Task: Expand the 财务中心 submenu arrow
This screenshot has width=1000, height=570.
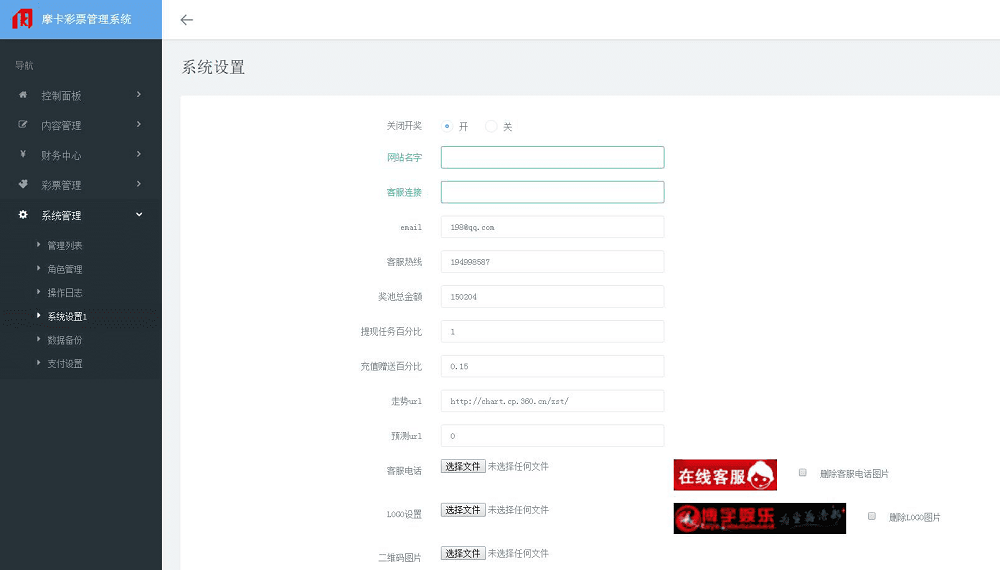Action: (x=139, y=155)
